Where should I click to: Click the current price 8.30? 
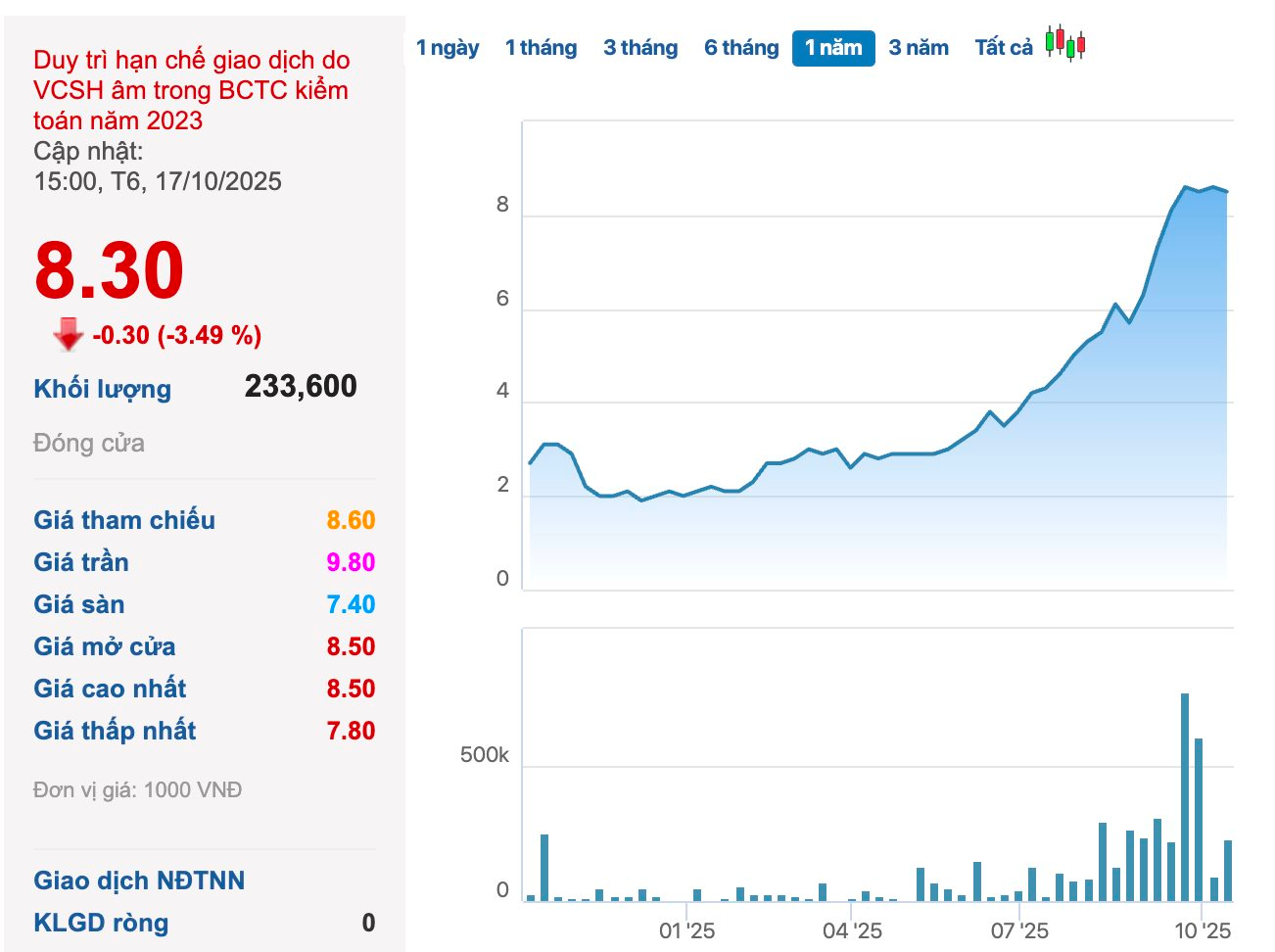109,271
